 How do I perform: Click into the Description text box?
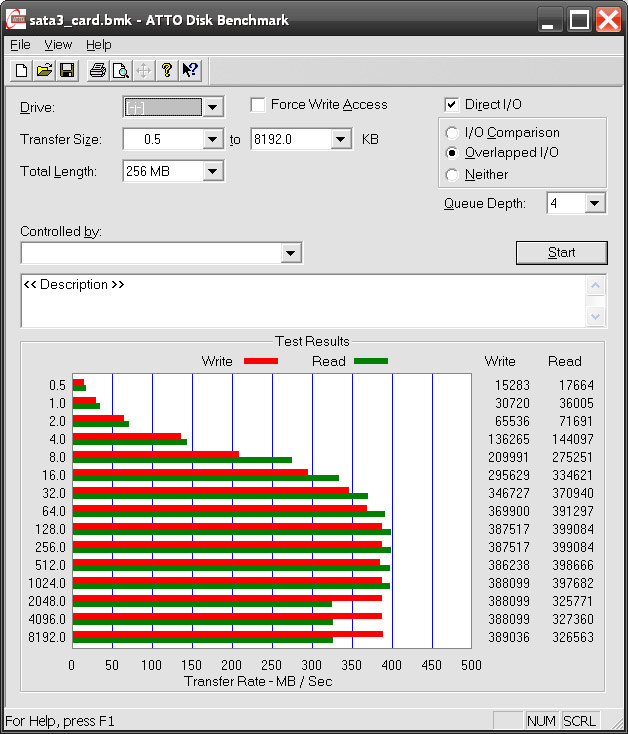[x=303, y=301]
